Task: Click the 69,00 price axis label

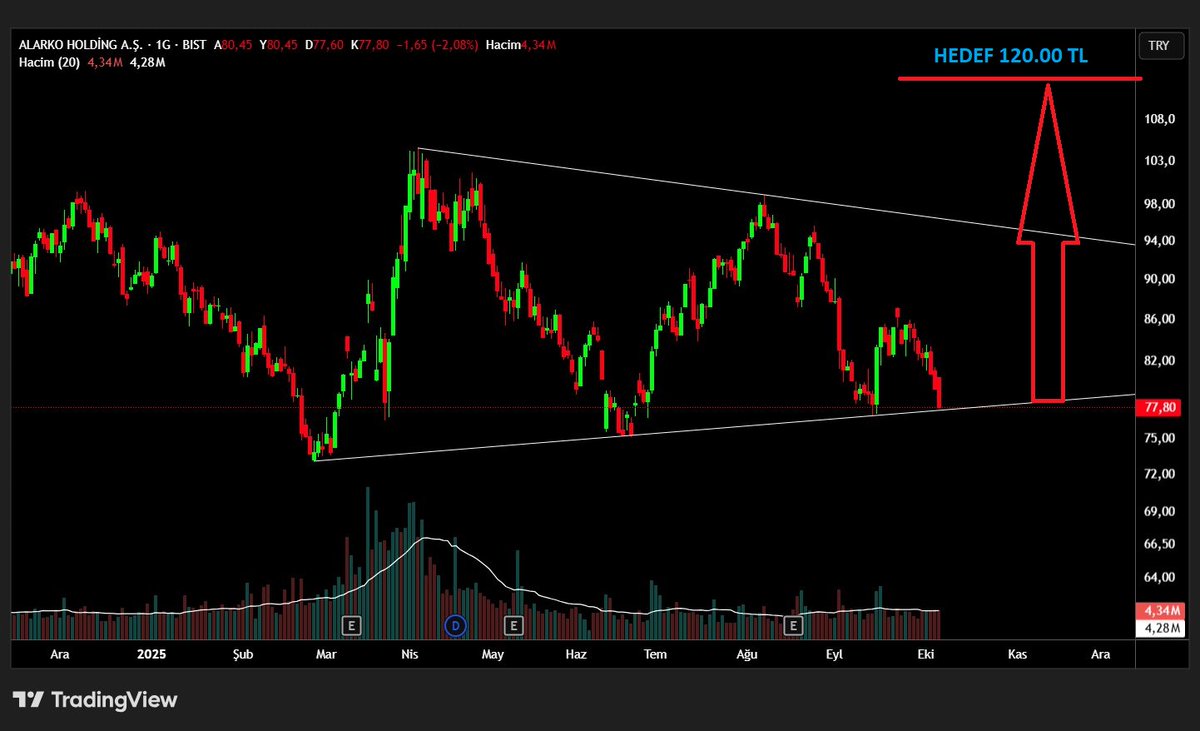Action: (x=1159, y=511)
